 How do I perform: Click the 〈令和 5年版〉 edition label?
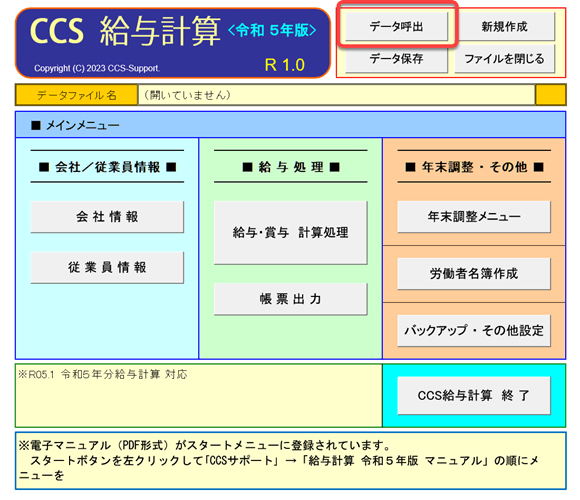click(272, 30)
